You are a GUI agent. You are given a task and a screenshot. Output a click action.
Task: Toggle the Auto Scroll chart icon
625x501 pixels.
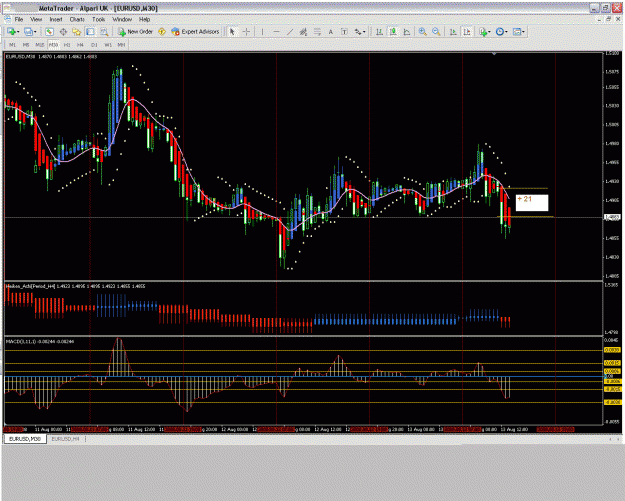pyautogui.click(x=453, y=31)
